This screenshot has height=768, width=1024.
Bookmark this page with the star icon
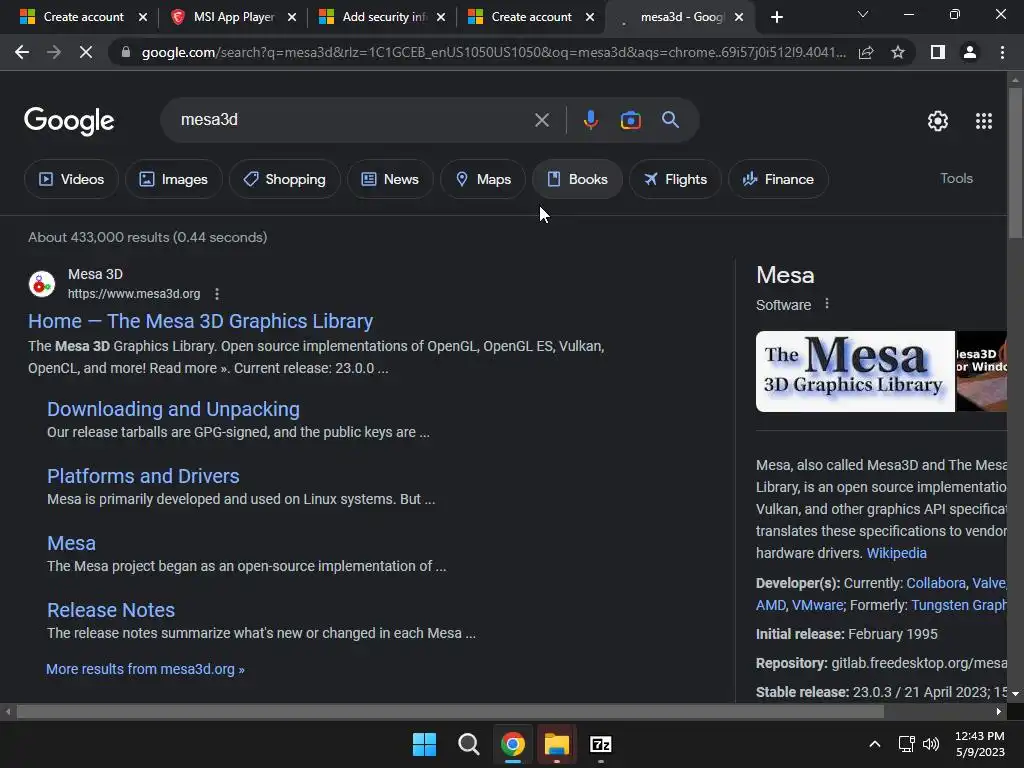point(898,52)
